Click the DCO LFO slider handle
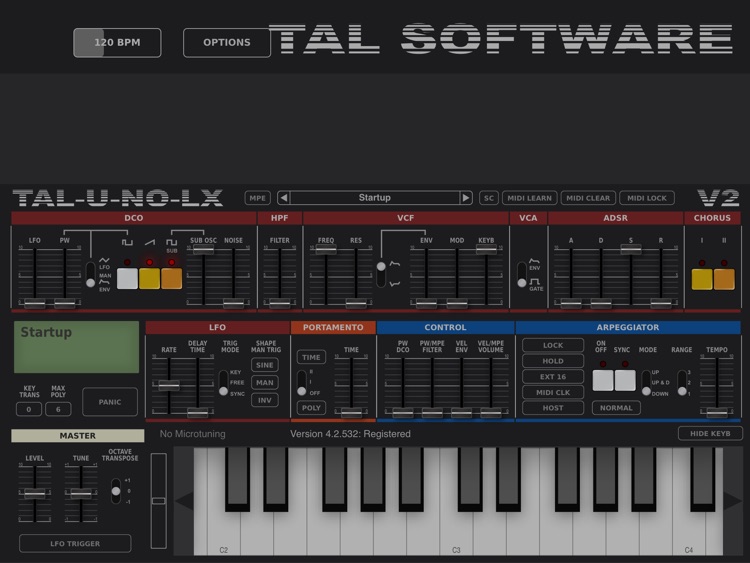The image size is (750, 563). coord(34,303)
